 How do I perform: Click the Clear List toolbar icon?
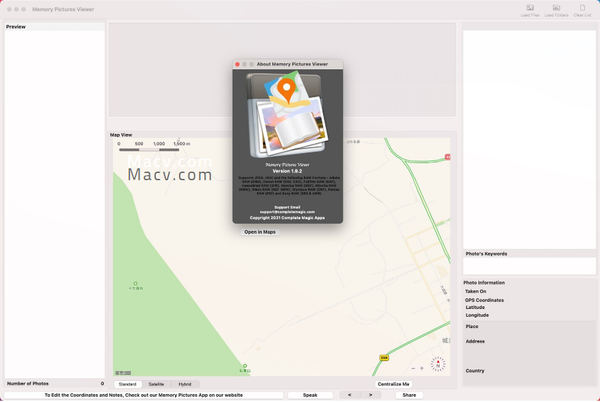pyautogui.click(x=582, y=8)
